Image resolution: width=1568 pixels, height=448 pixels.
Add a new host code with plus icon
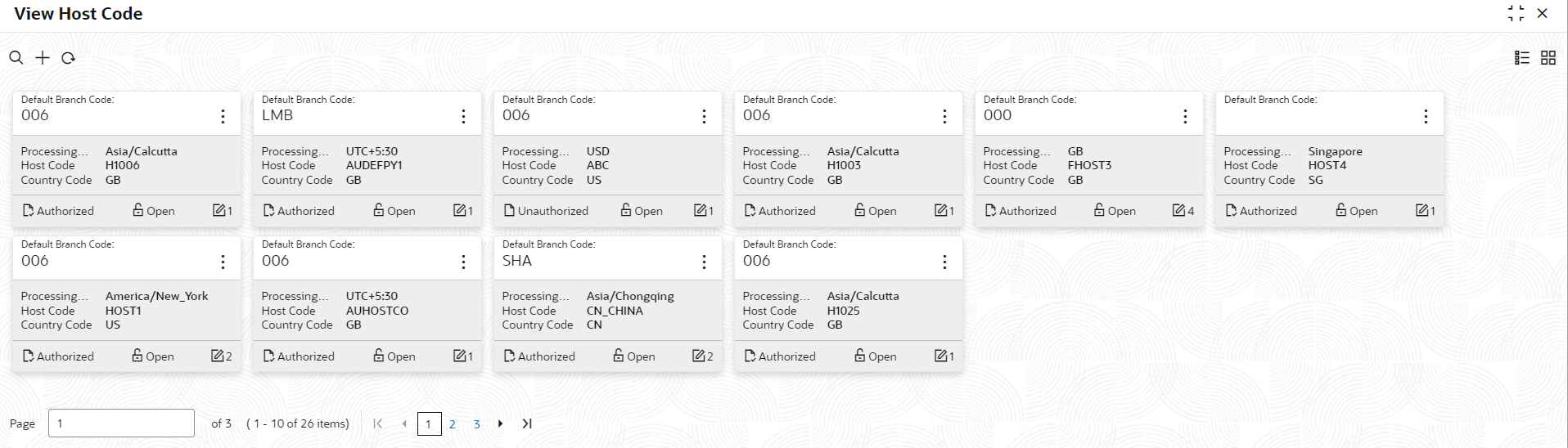coord(43,57)
